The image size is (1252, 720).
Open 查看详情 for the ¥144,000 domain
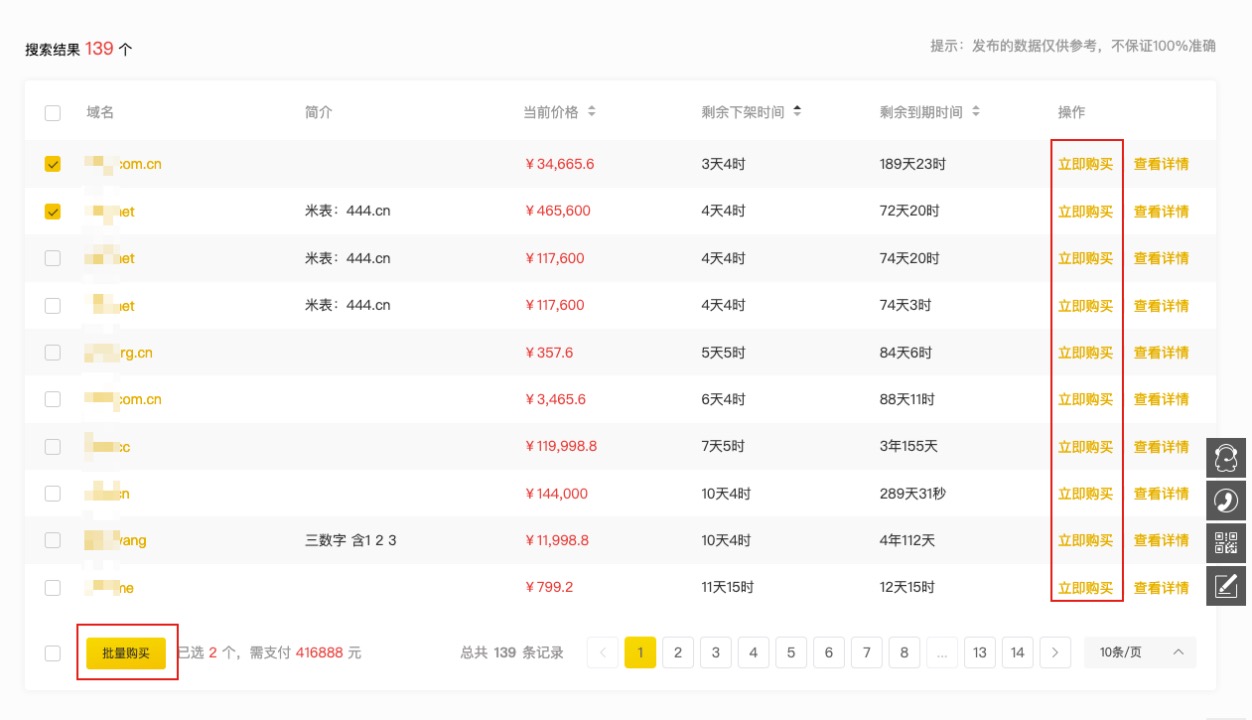pos(1161,494)
